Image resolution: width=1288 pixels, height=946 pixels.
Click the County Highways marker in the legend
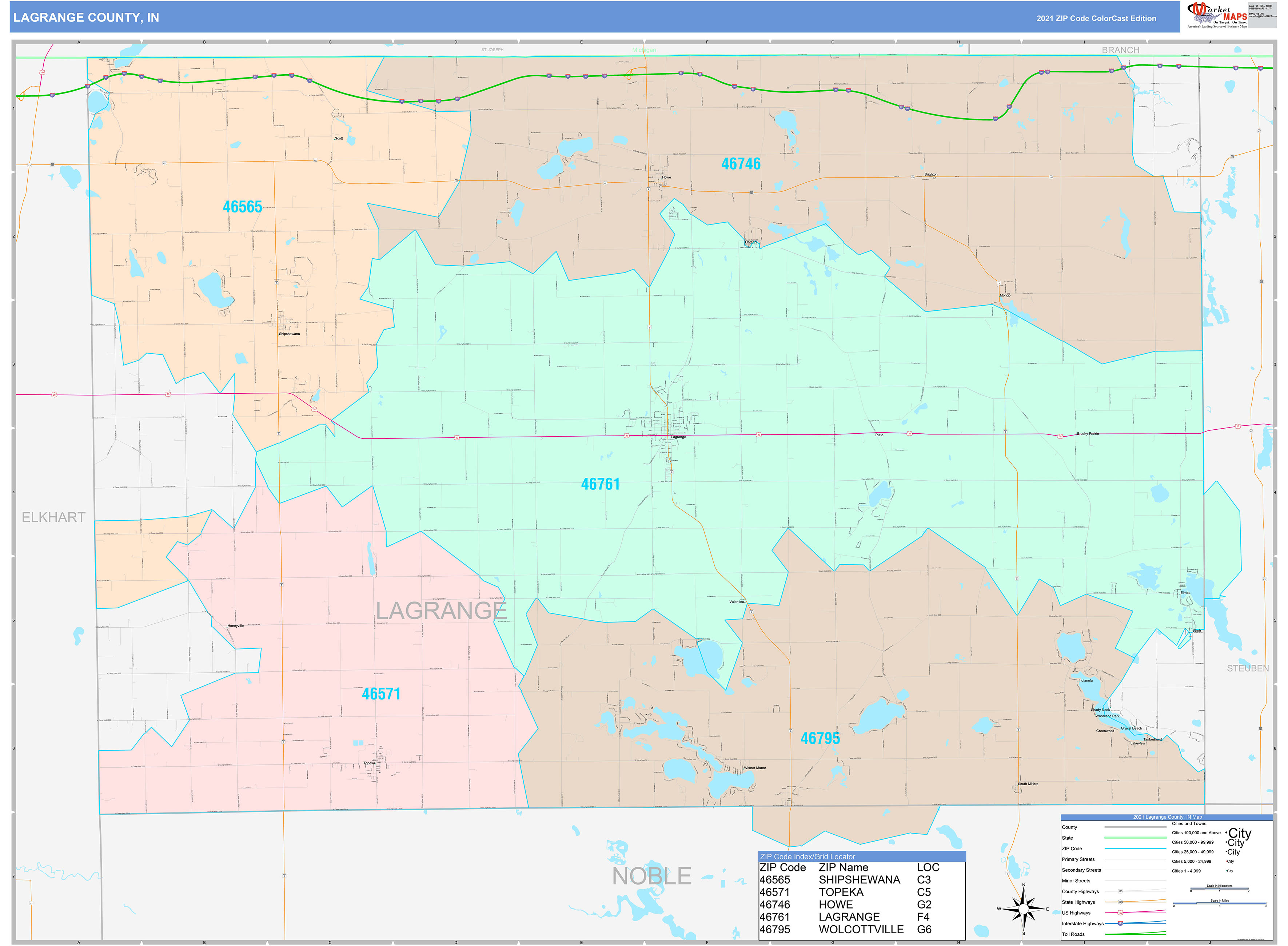pos(1120,891)
